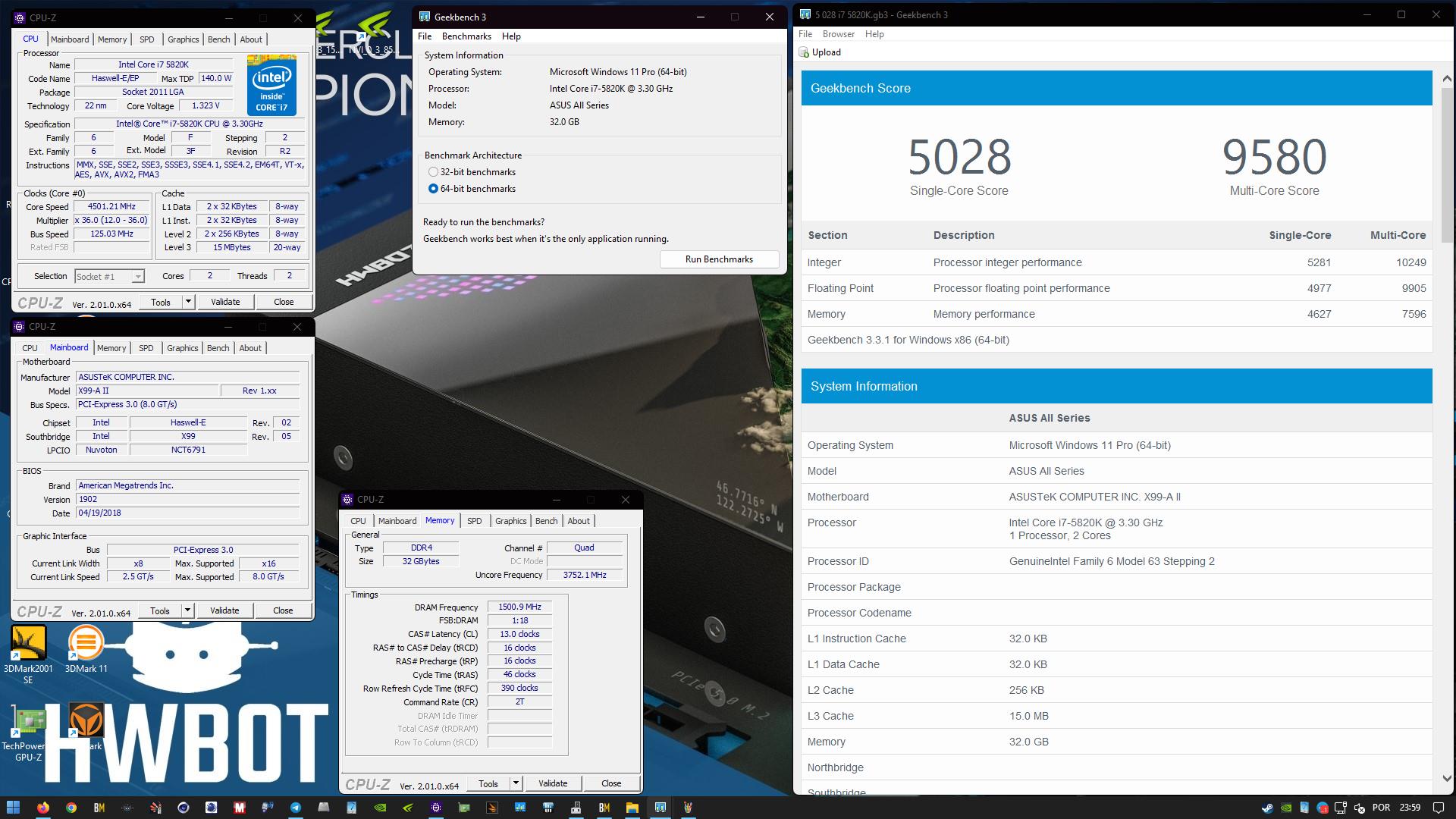Switch to Memory tab in CPU-Z CPU window

[x=112, y=39]
